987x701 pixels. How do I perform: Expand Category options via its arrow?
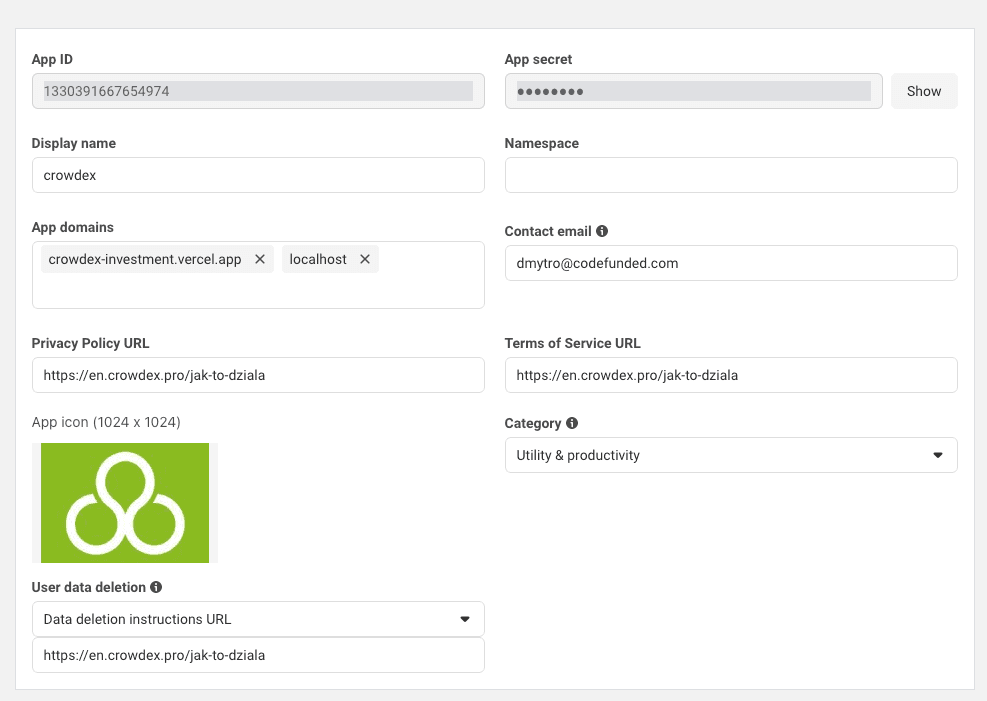point(939,455)
